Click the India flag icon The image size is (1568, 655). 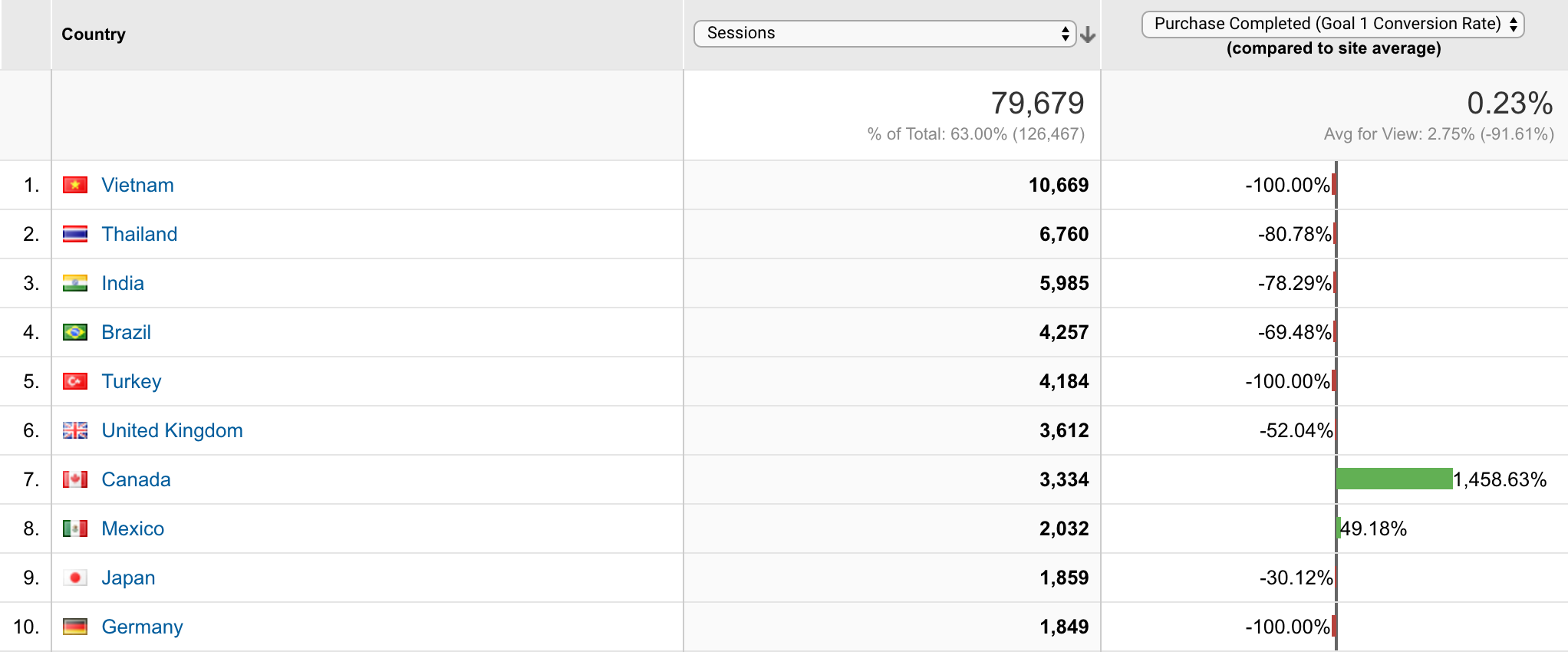tap(75, 283)
